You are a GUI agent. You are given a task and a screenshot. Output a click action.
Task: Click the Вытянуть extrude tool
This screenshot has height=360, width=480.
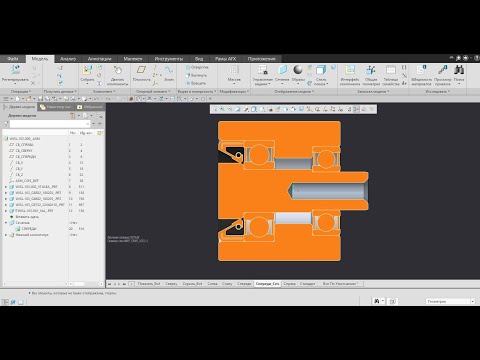click(x=197, y=75)
